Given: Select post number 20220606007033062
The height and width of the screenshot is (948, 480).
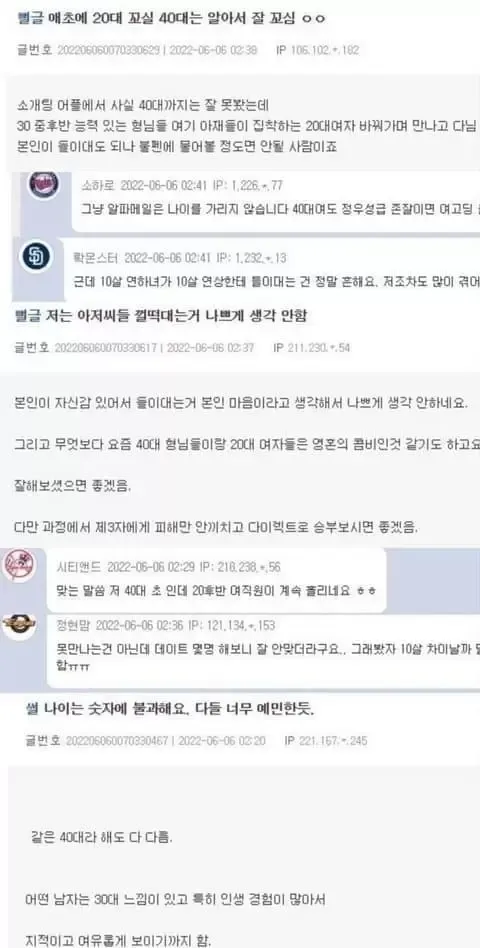Looking at the screenshot, I should [109, 50].
